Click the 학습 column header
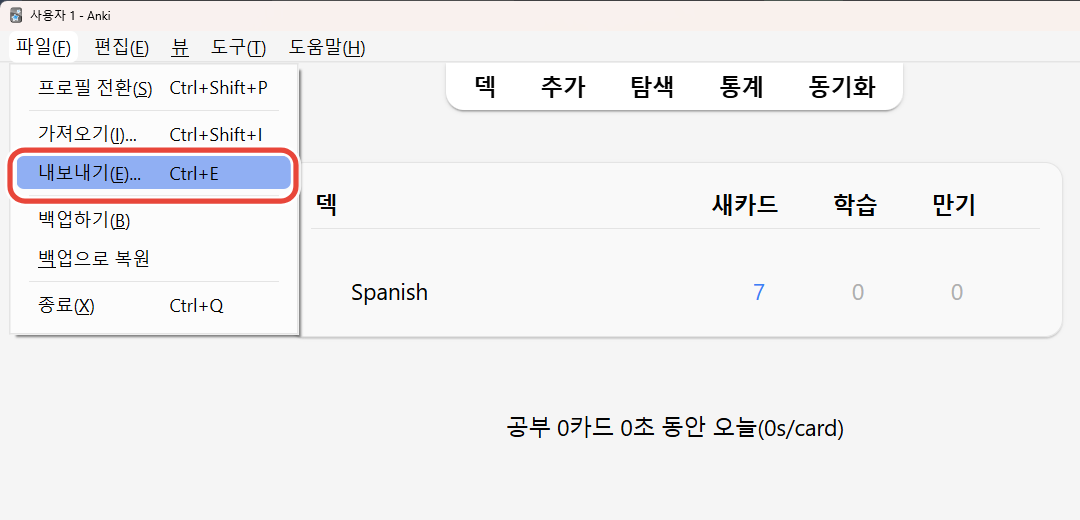This screenshot has width=1080, height=520. (x=855, y=205)
